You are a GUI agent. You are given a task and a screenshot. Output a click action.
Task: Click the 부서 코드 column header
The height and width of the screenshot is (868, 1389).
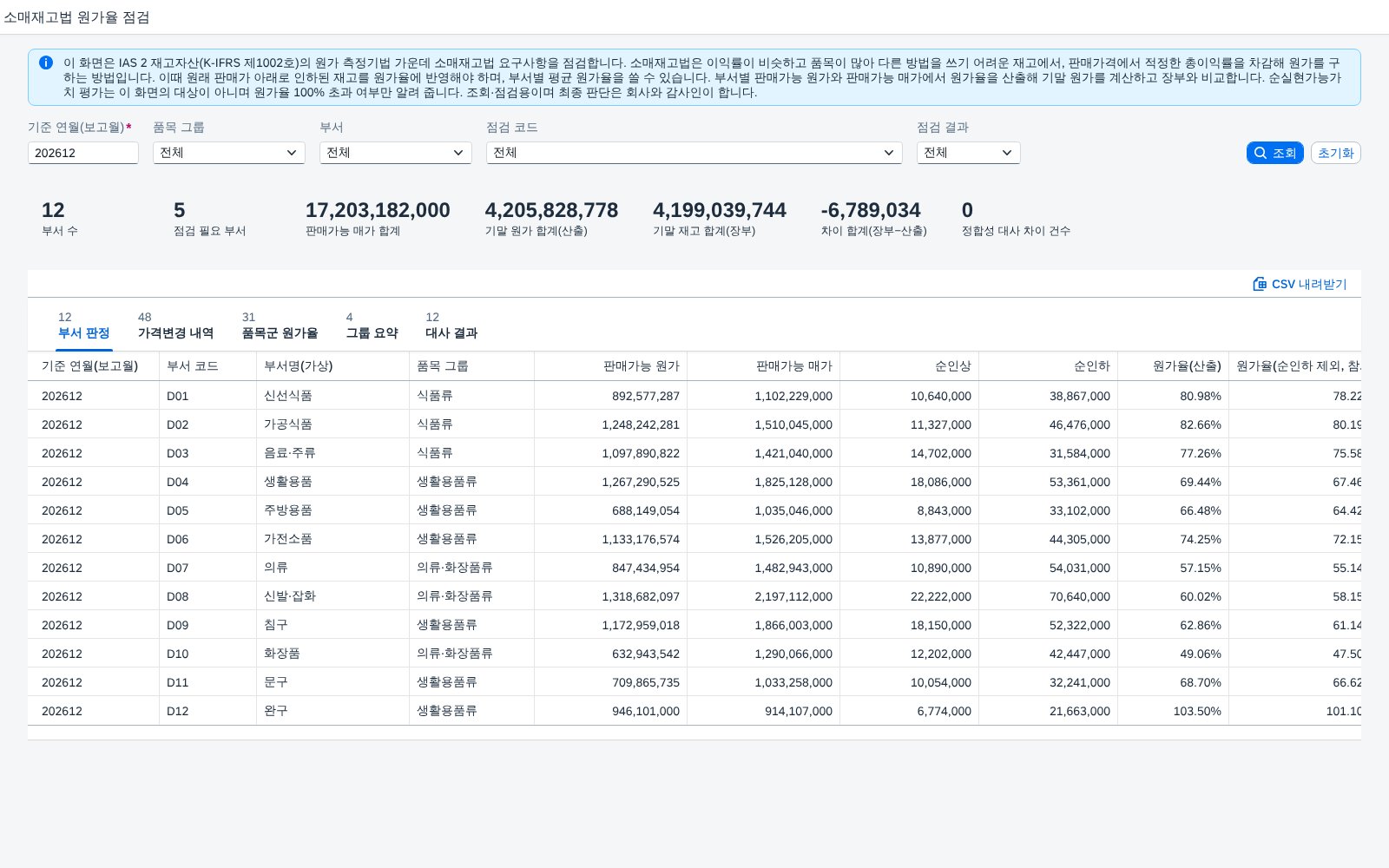pos(208,366)
